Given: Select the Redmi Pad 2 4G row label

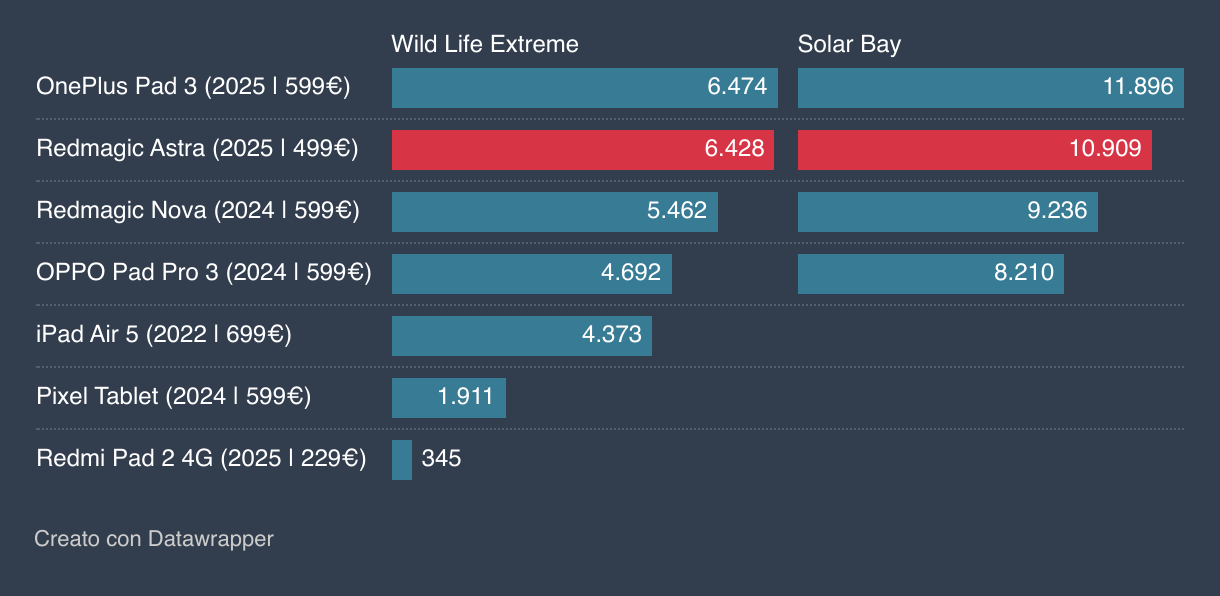Looking at the screenshot, I should tap(201, 459).
